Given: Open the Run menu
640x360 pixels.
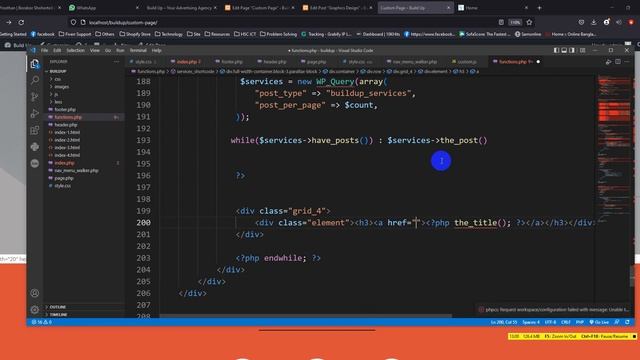Looking at the screenshot, I should [120, 50].
